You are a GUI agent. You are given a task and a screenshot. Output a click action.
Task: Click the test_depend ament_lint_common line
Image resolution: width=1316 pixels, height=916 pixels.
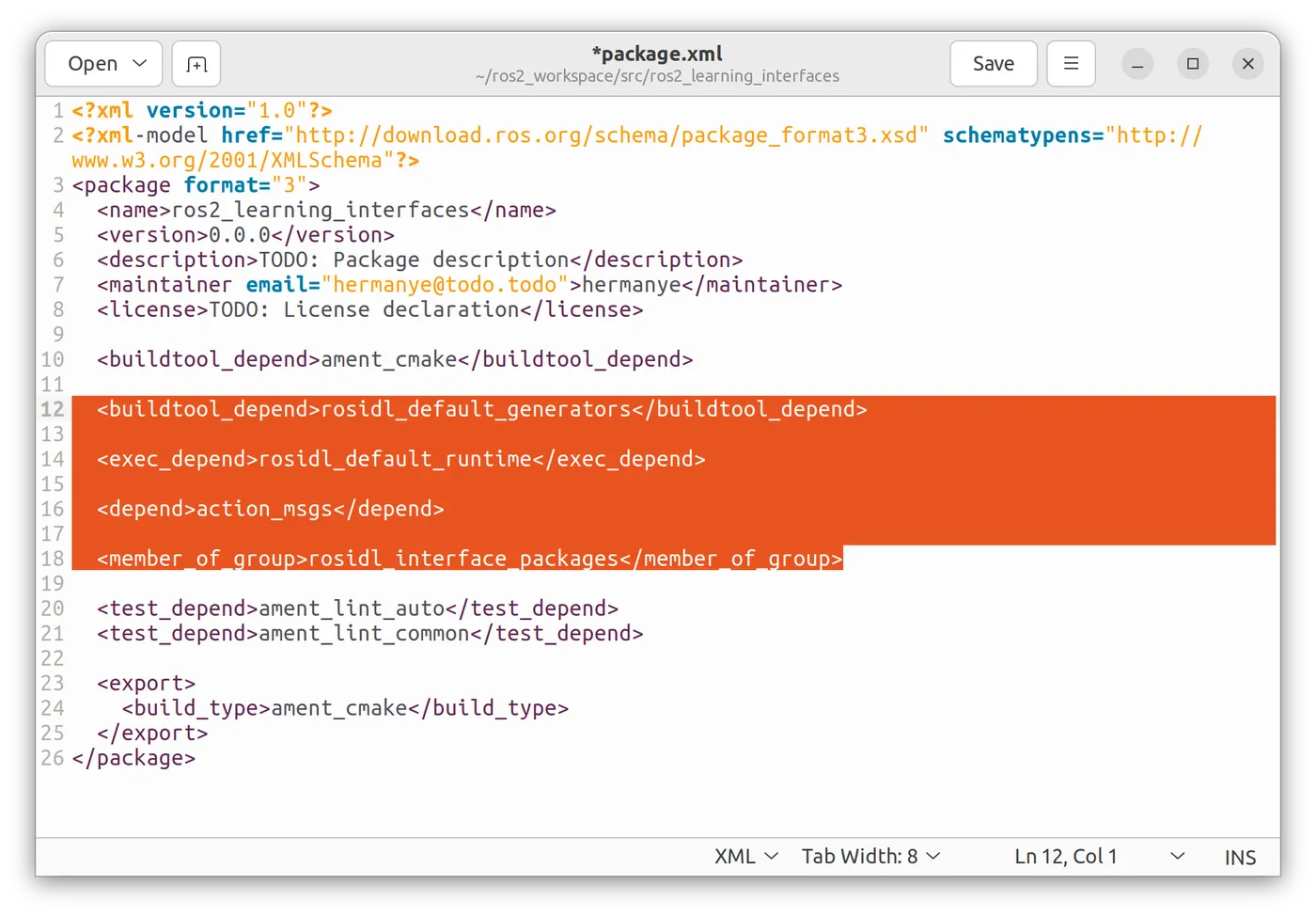(x=369, y=634)
